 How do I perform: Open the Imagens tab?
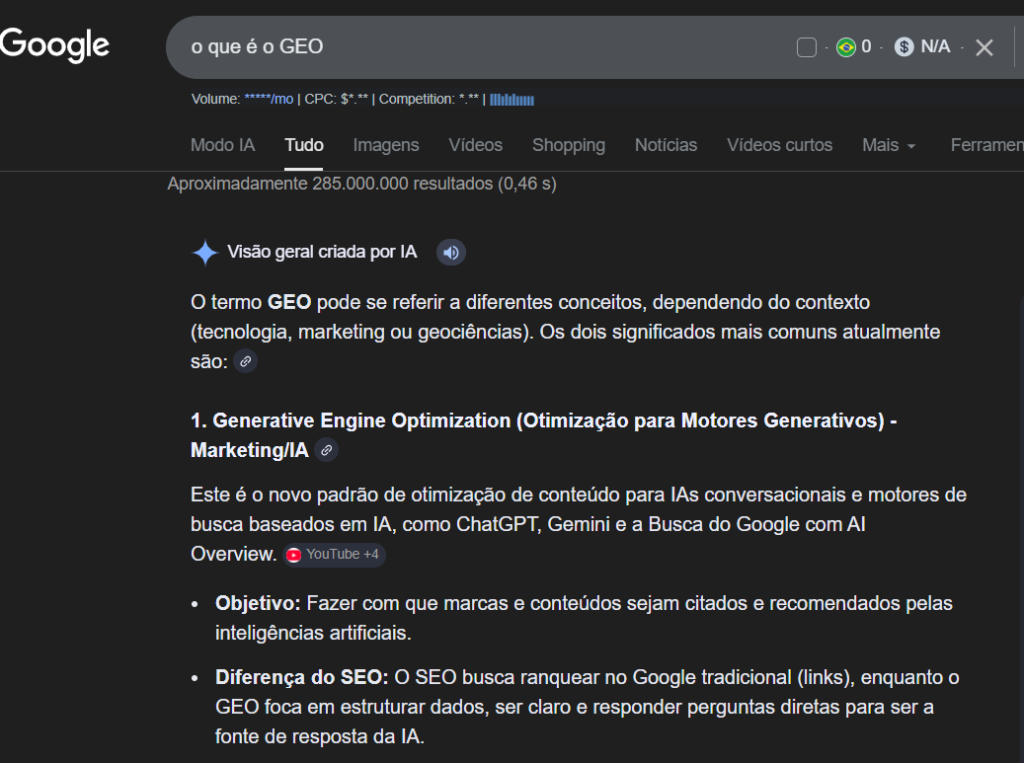(386, 145)
